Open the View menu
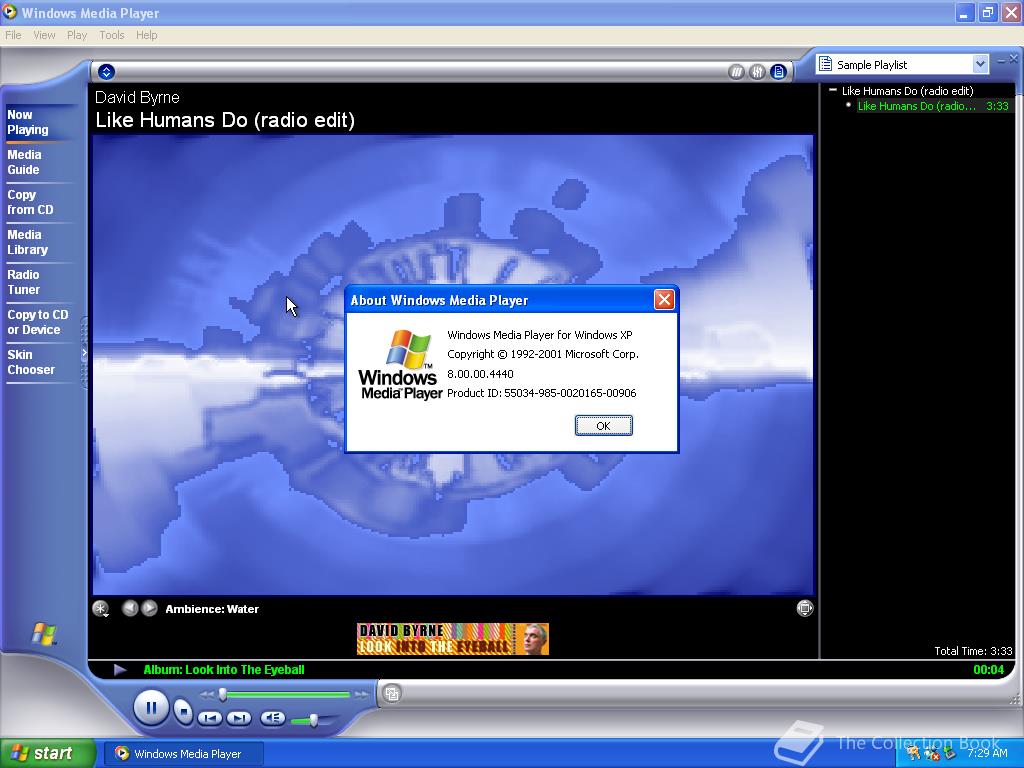 [44, 35]
